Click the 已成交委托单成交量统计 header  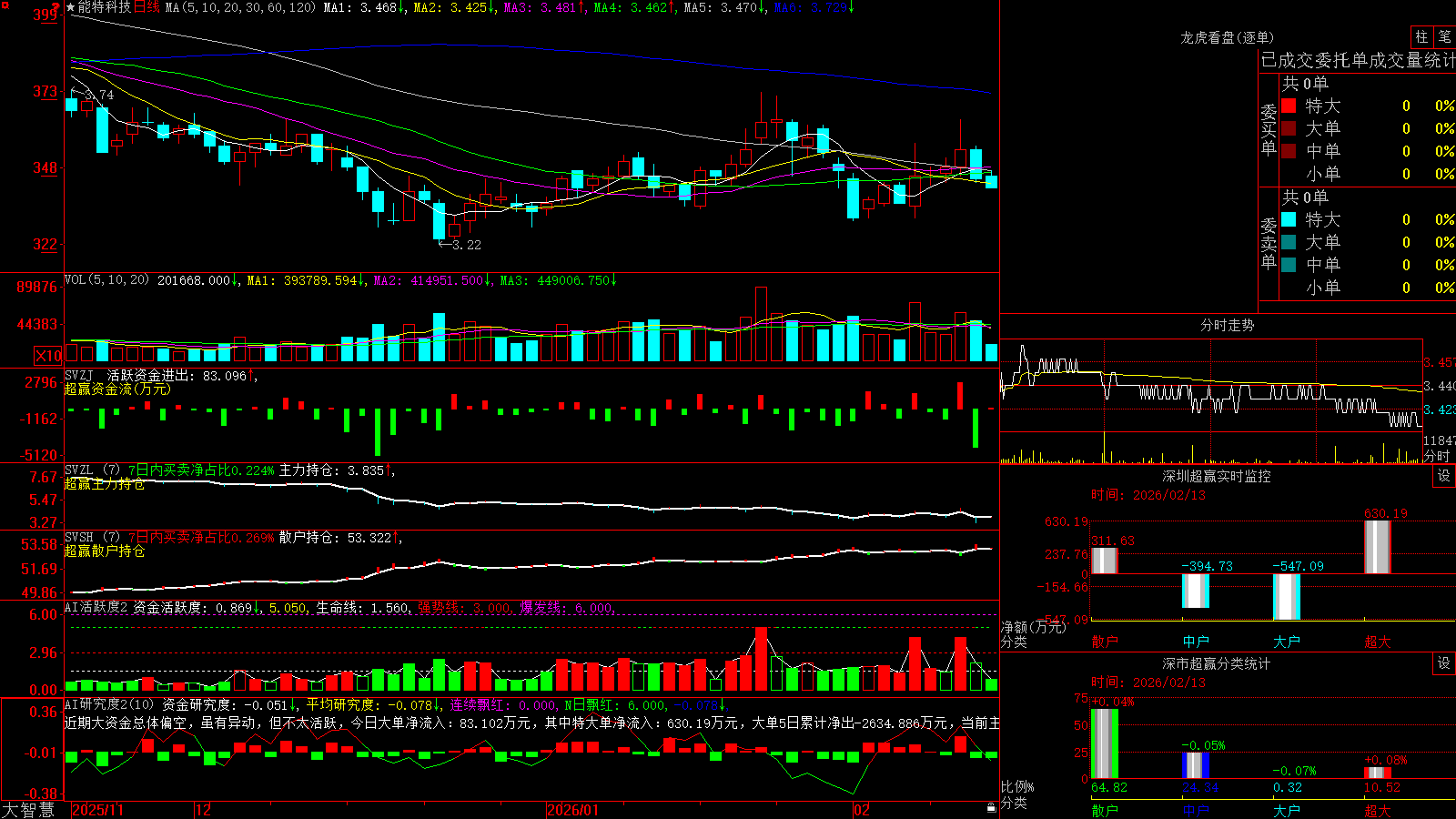[1358, 60]
